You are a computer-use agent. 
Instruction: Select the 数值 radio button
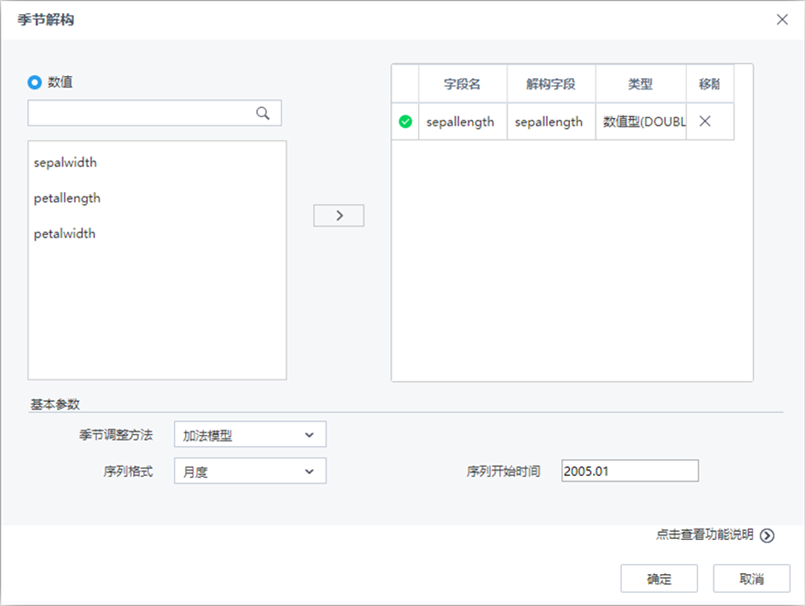[38, 82]
